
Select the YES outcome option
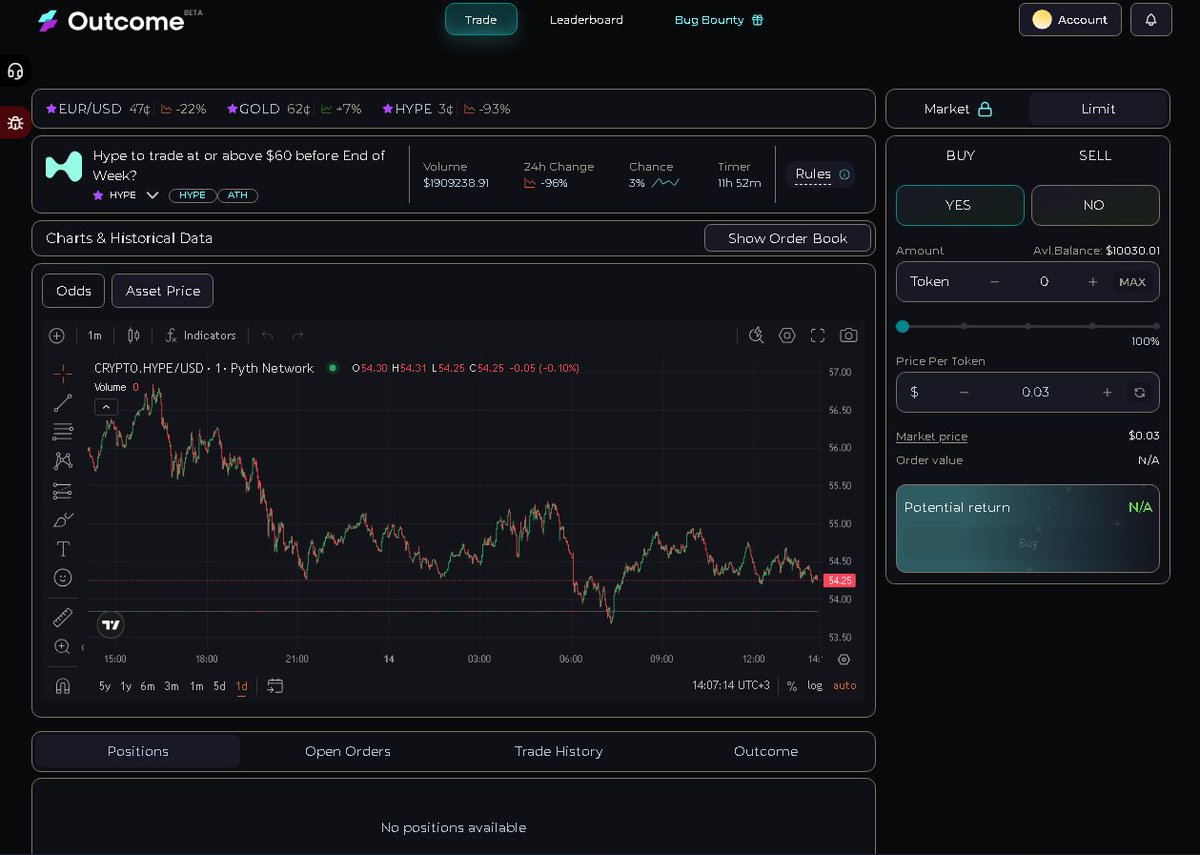960,205
